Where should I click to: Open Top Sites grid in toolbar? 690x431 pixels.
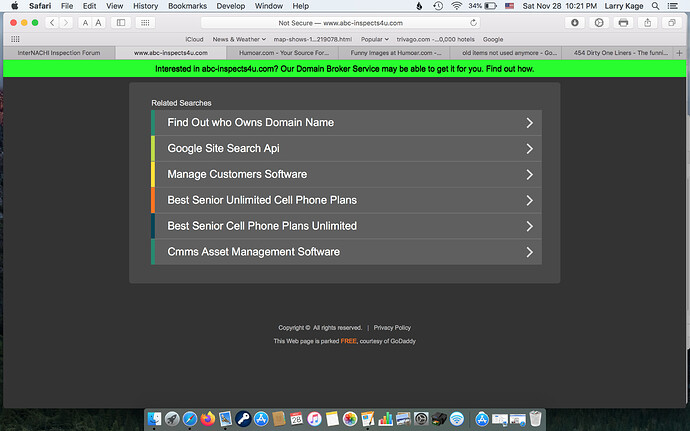point(145,22)
